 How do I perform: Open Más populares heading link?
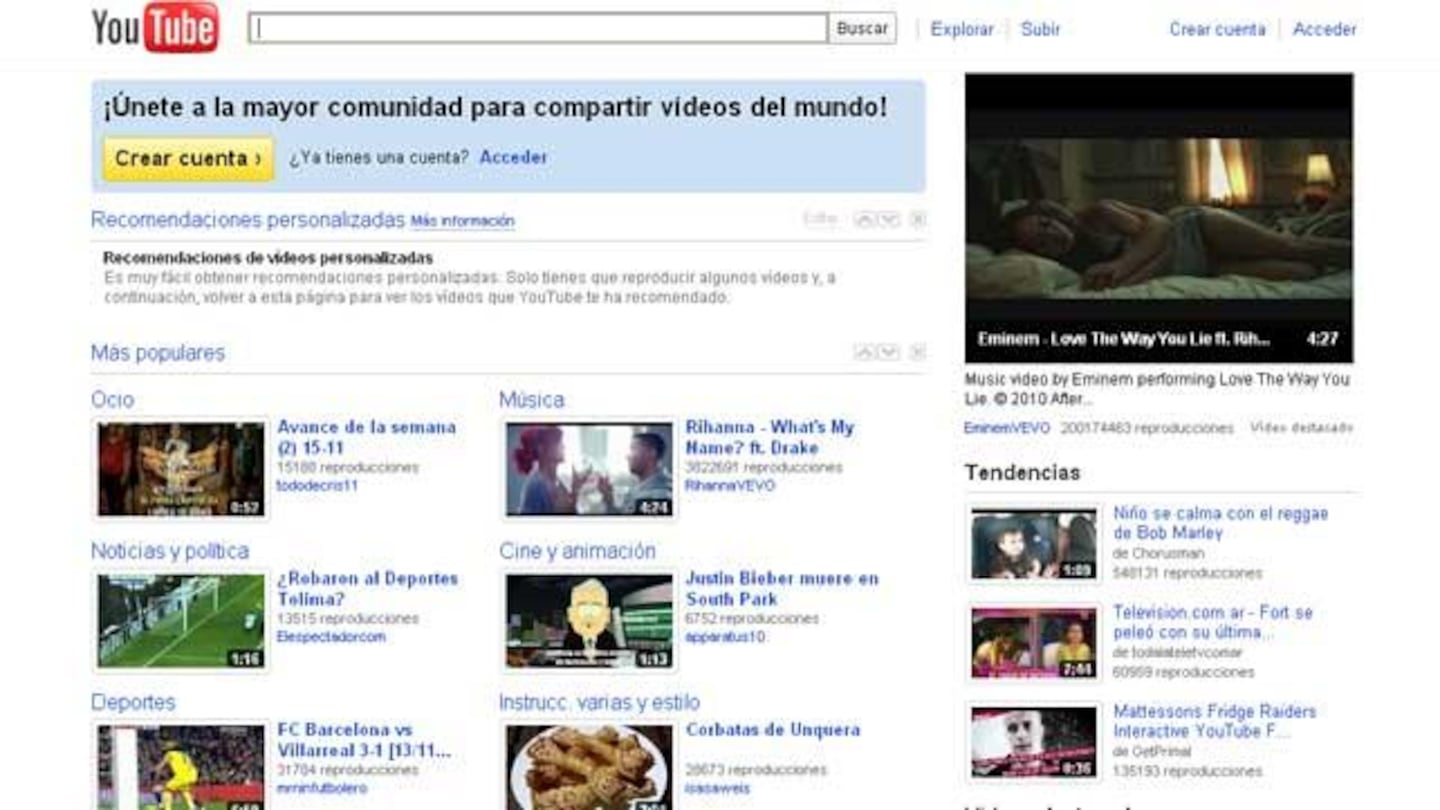click(158, 353)
